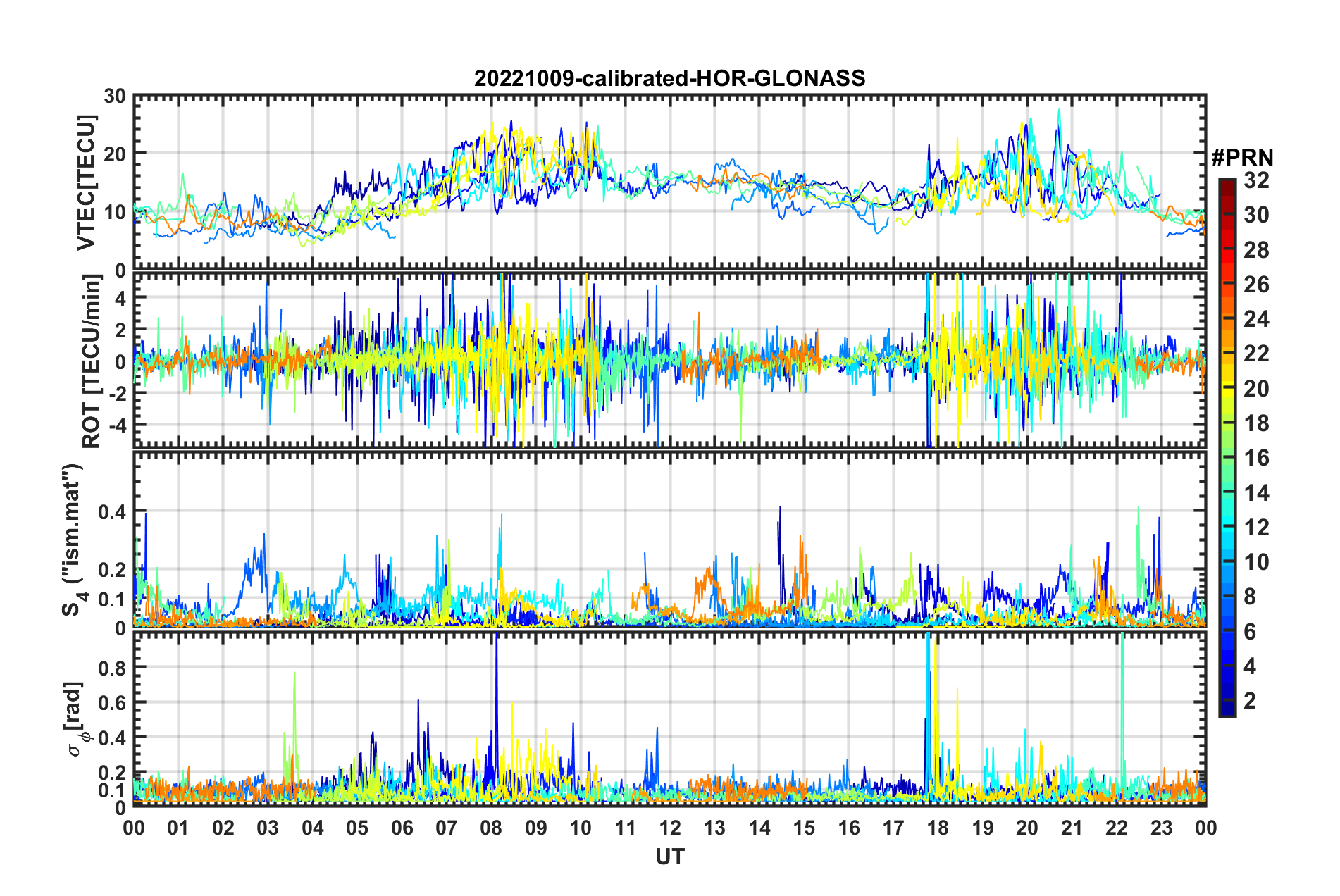This screenshot has height=896, width=1340.
Task: Click the sigma-phi [rad] y-axis label
Action: click(77, 718)
